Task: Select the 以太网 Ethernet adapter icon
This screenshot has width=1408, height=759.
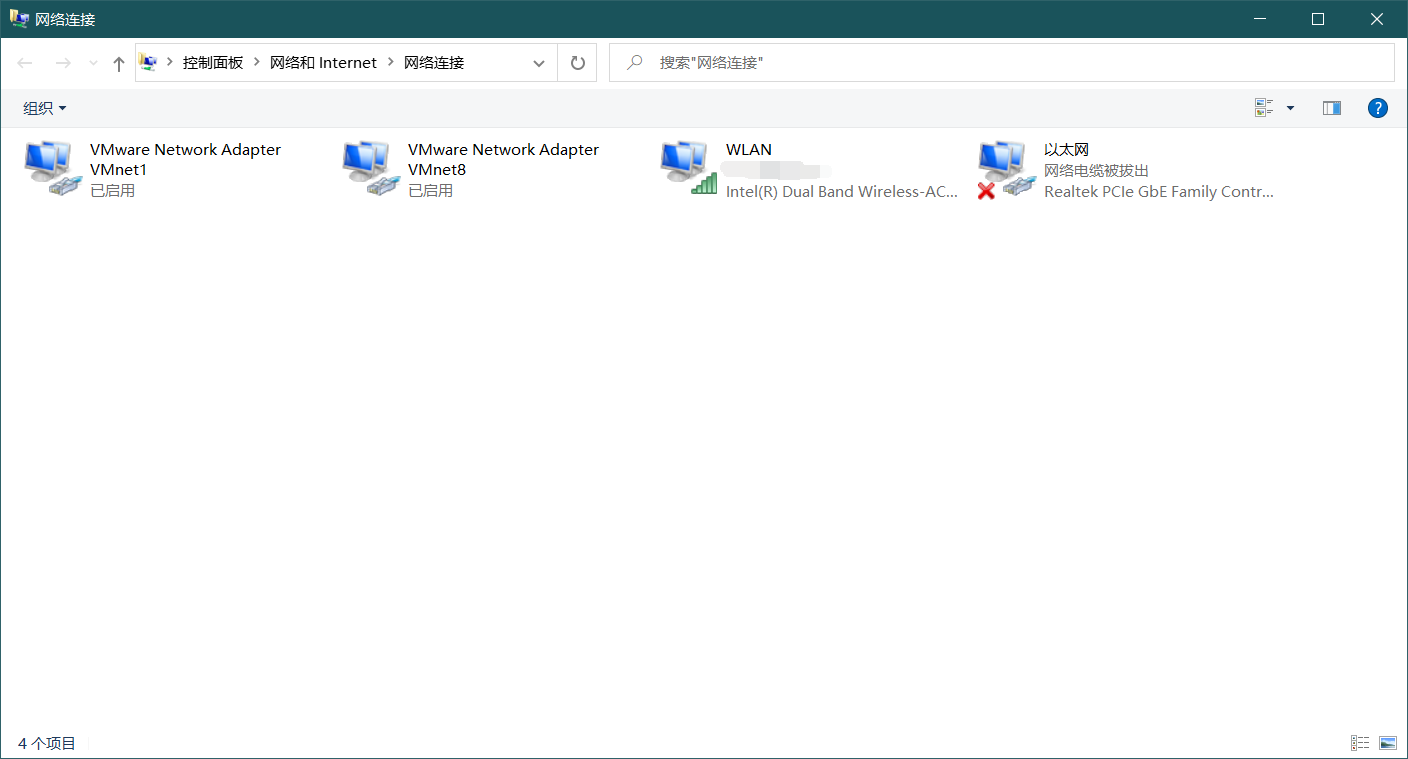Action: pos(1006,168)
